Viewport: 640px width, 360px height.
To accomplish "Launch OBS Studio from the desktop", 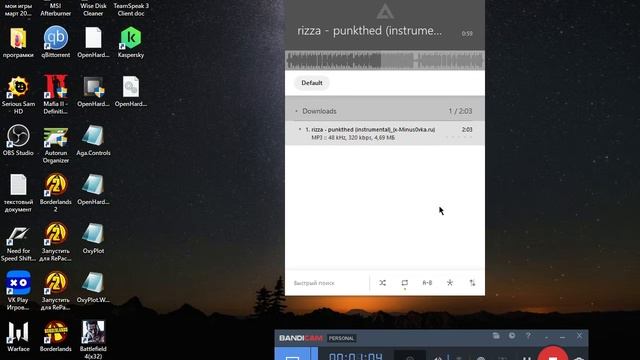I will point(18,140).
